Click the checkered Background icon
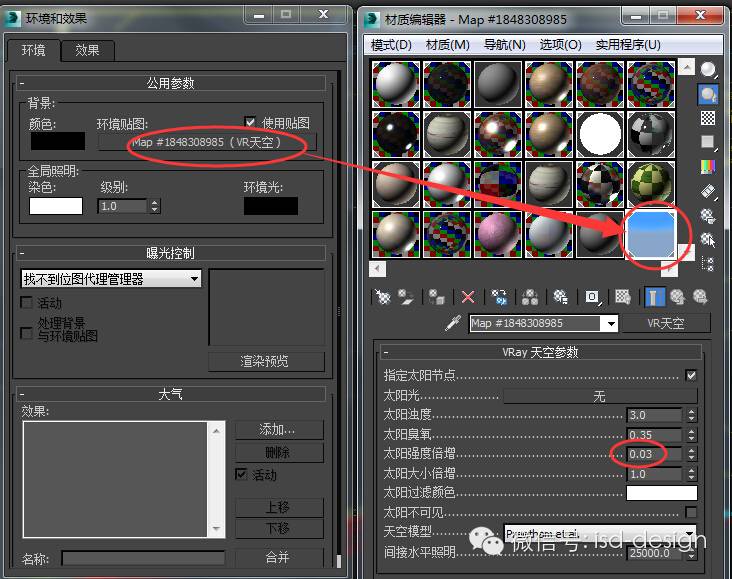Screen dimensions: 732x579 click(708, 118)
